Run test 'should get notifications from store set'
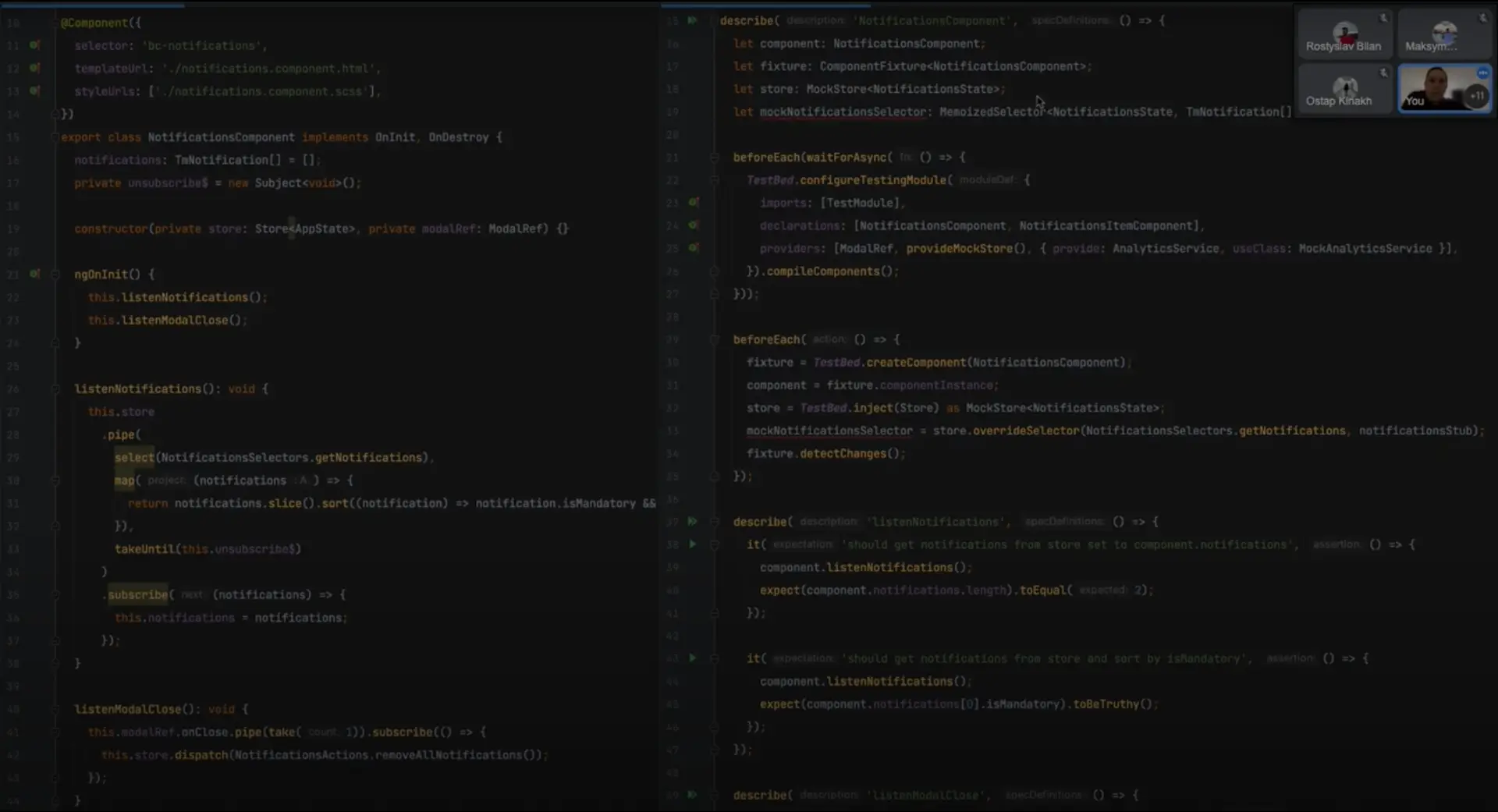 (x=692, y=544)
